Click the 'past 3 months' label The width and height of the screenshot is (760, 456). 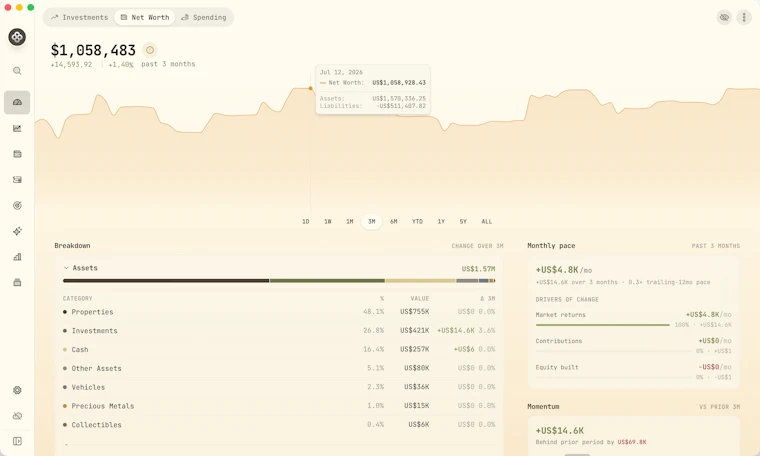point(168,64)
